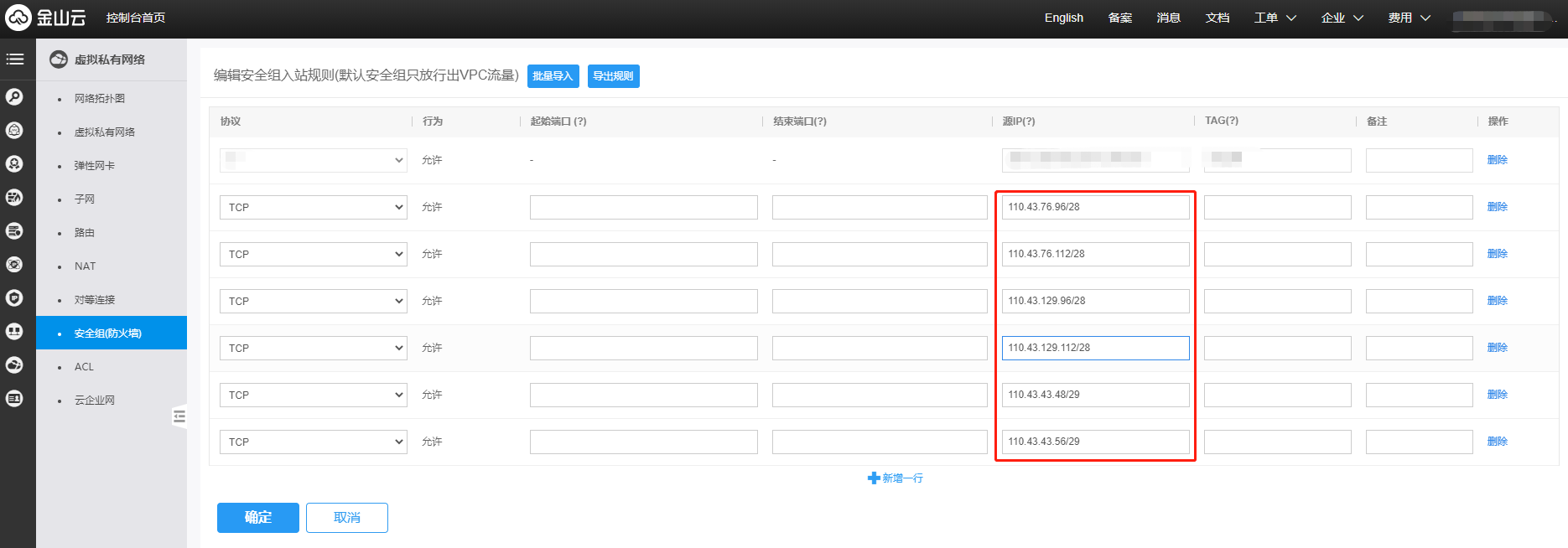Viewport: 1568px width, 548px height.
Task: Click the 导出规则 button
Action: click(613, 76)
